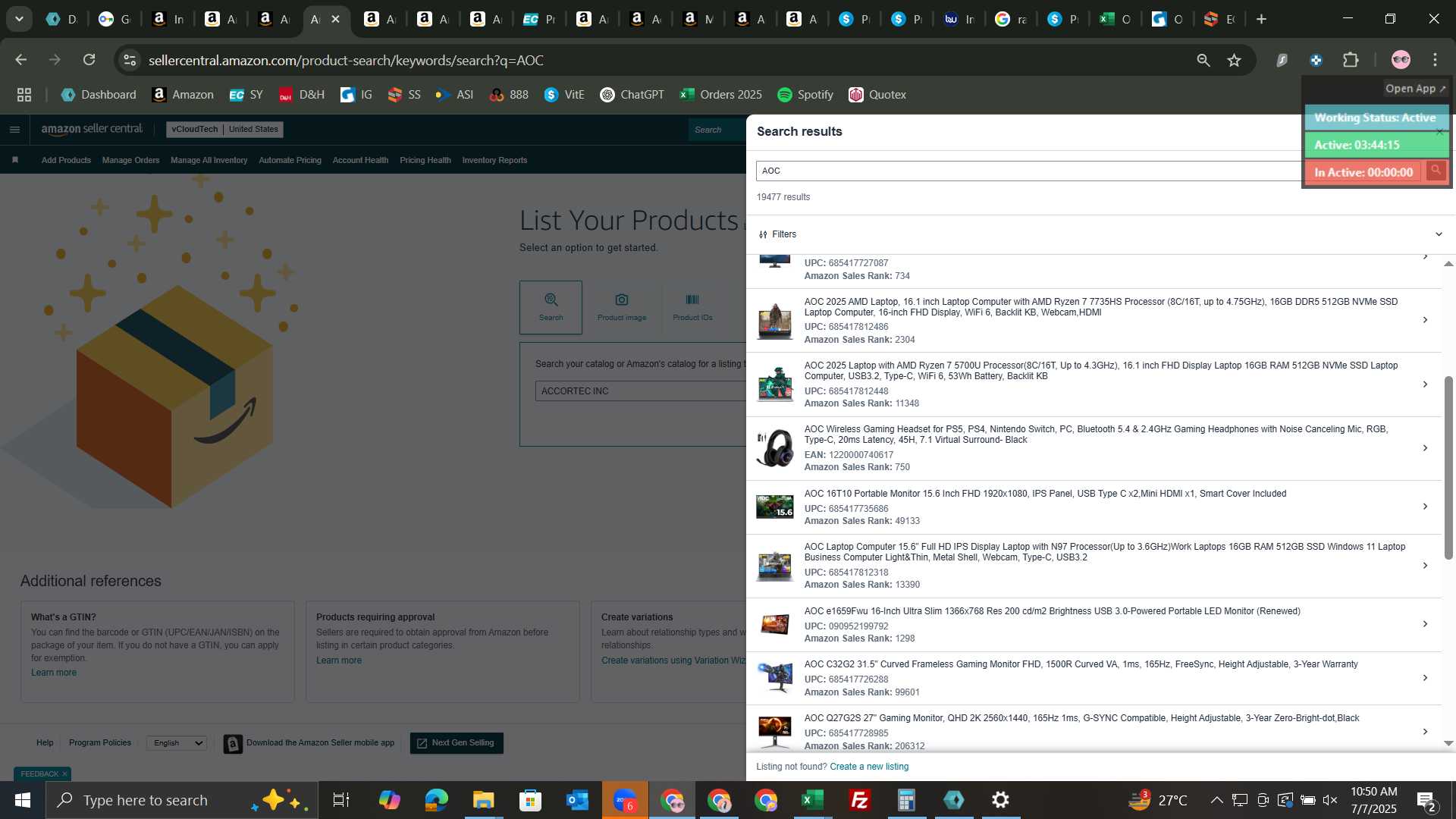This screenshot has width=1456, height=819.
Task: Expand the AOC 16T10 Portable Monitor result
Action: 1425,507
